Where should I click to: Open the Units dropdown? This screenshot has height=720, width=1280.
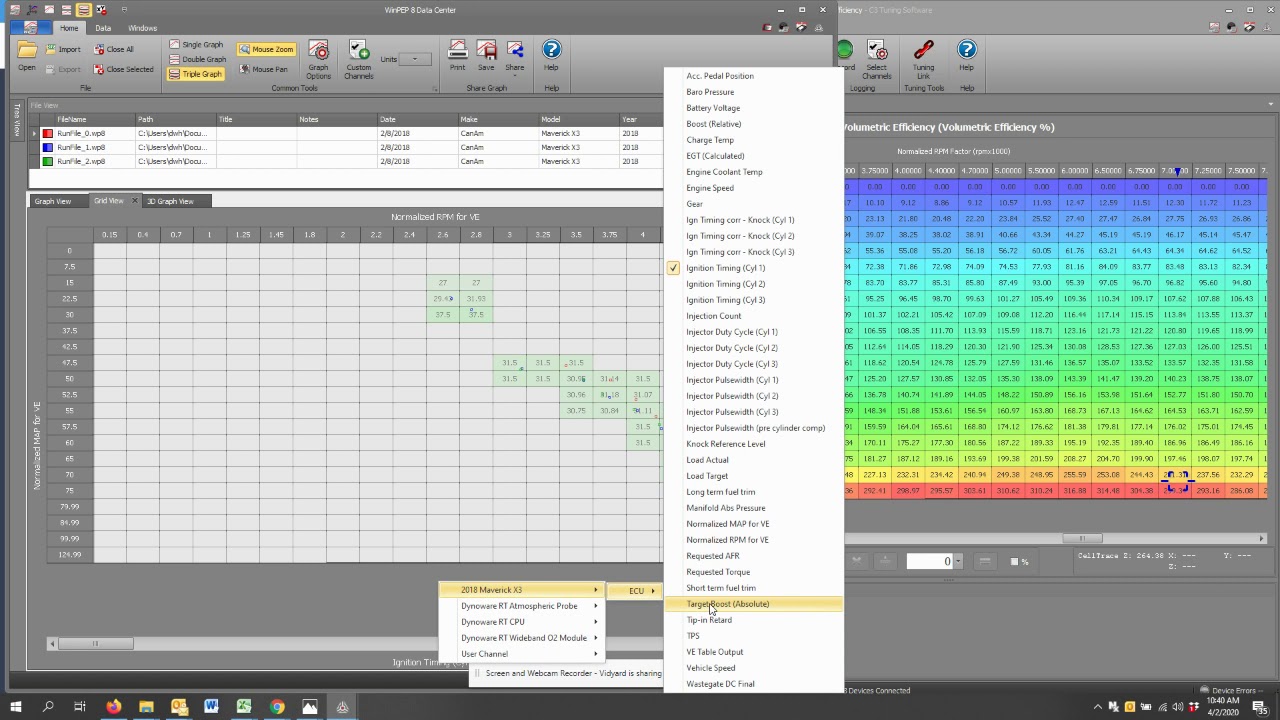(x=415, y=59)
